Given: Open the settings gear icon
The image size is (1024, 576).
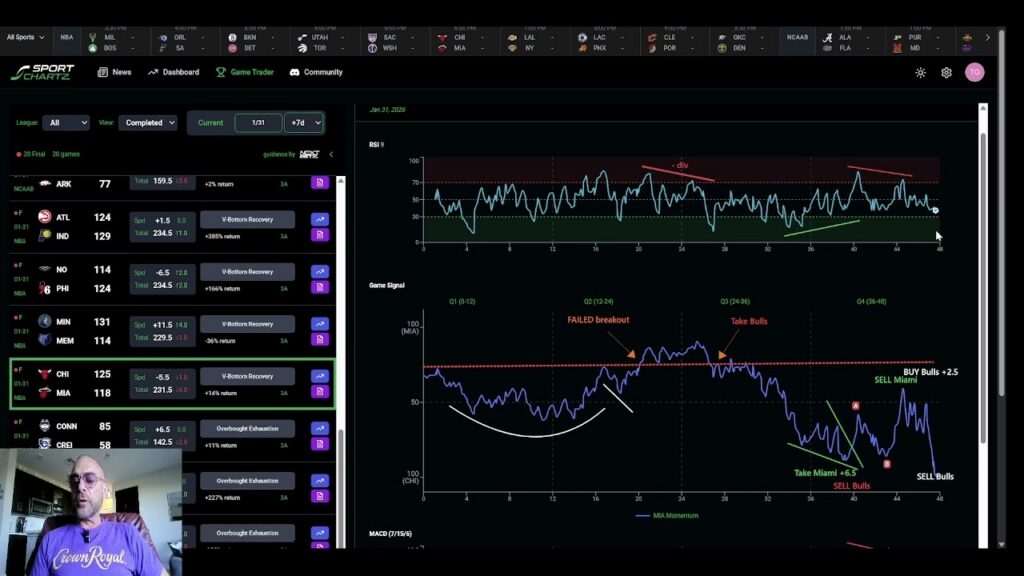Looking at the screenshot, I should tap(947, 72).
